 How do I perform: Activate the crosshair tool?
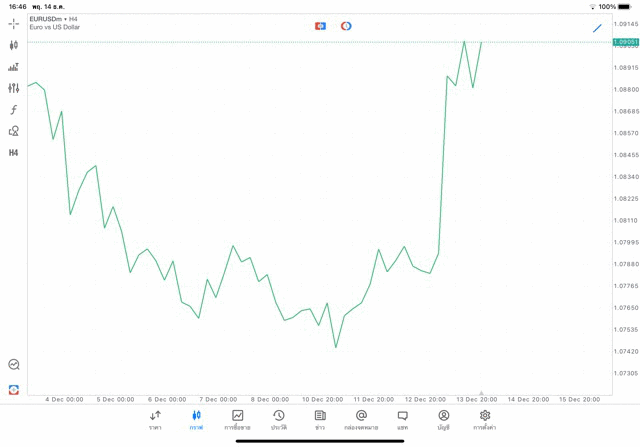click(14, 23)
